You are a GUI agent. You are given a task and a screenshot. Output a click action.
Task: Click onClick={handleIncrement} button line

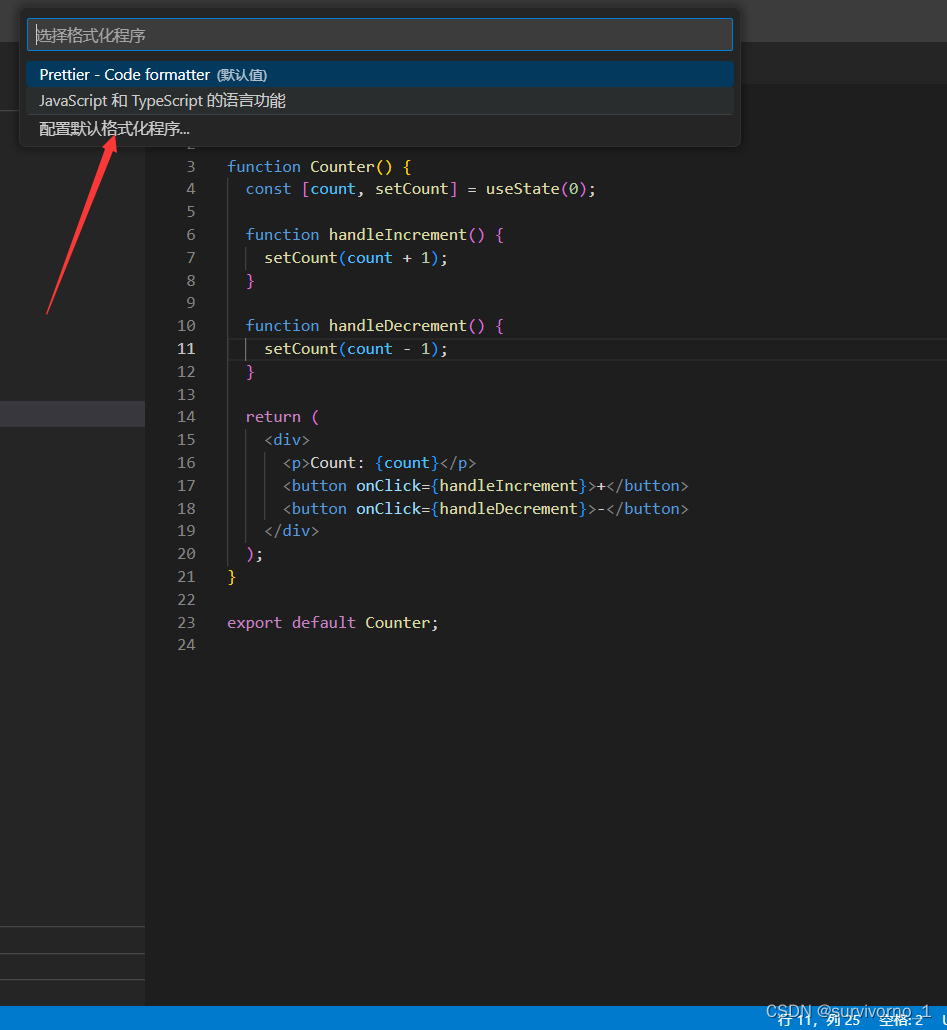pos(485,485)
